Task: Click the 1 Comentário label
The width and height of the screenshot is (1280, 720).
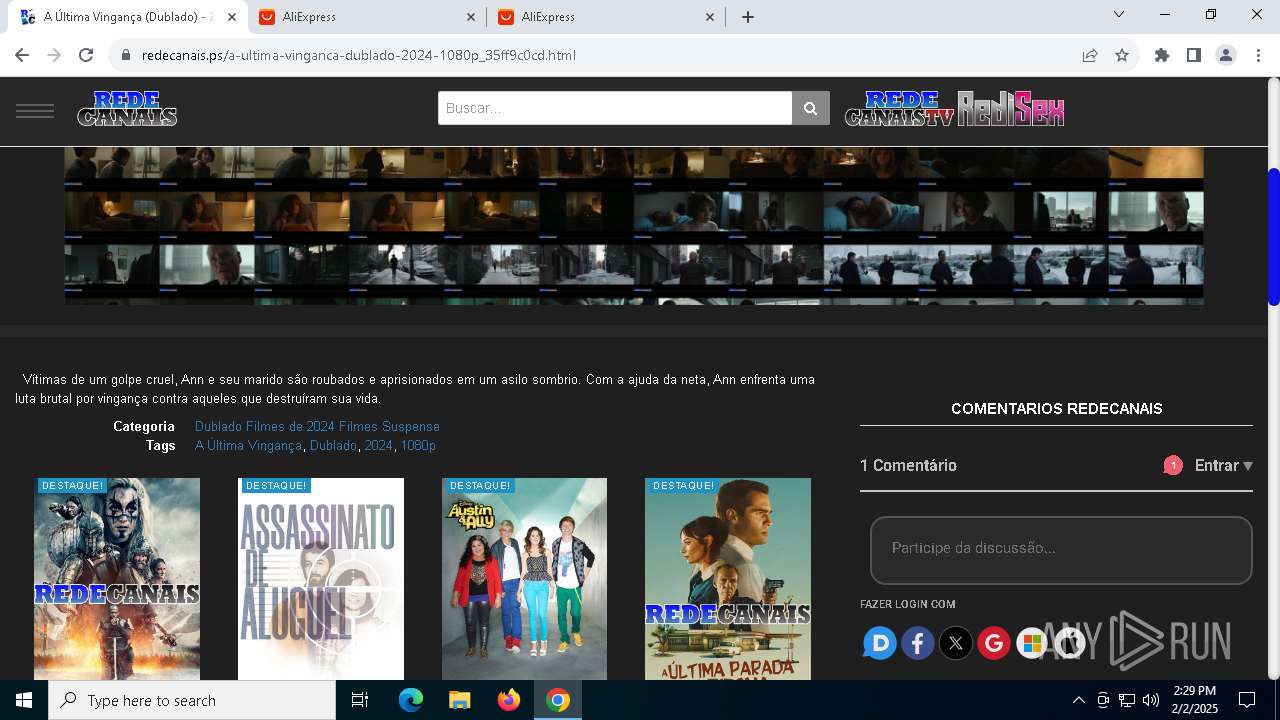Action: 908,465
